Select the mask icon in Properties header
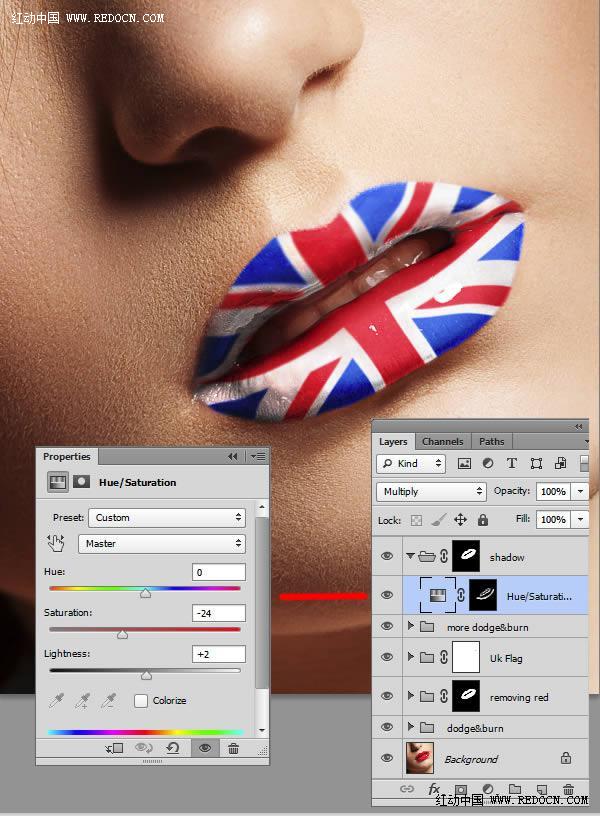Viewport: 600px width, 816px height. click(81, 482)
